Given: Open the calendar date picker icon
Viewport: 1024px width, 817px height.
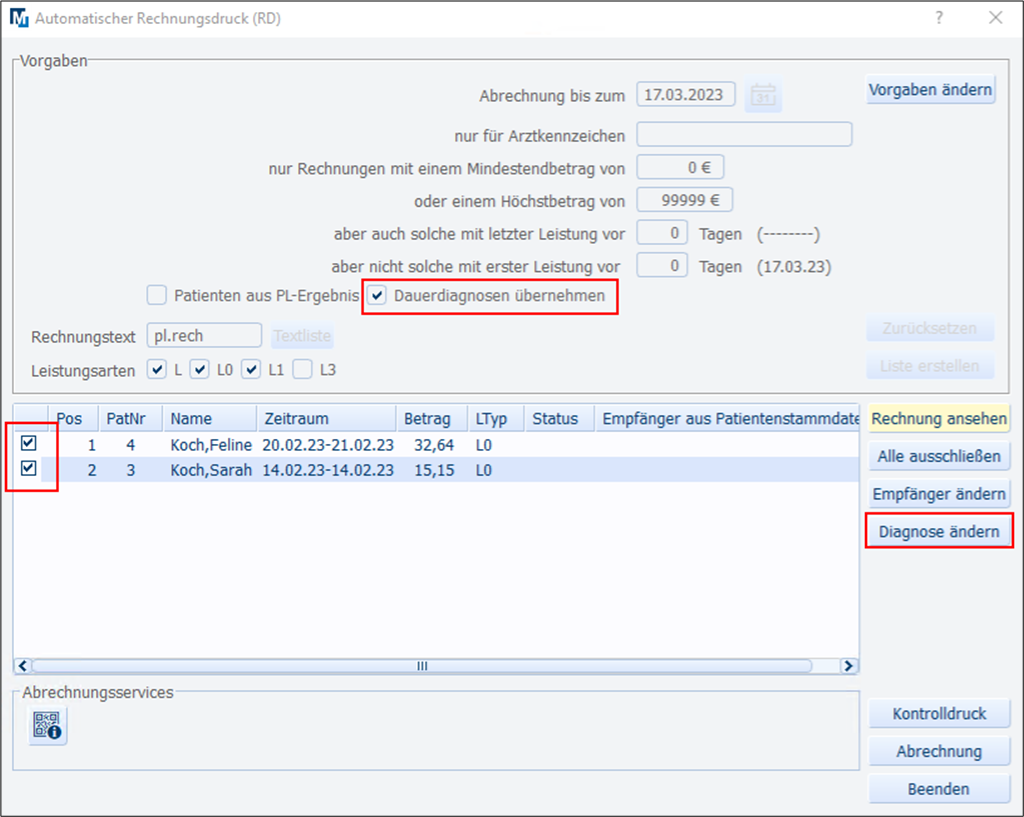Looking at the screenshot, I should tap(763, 96).
